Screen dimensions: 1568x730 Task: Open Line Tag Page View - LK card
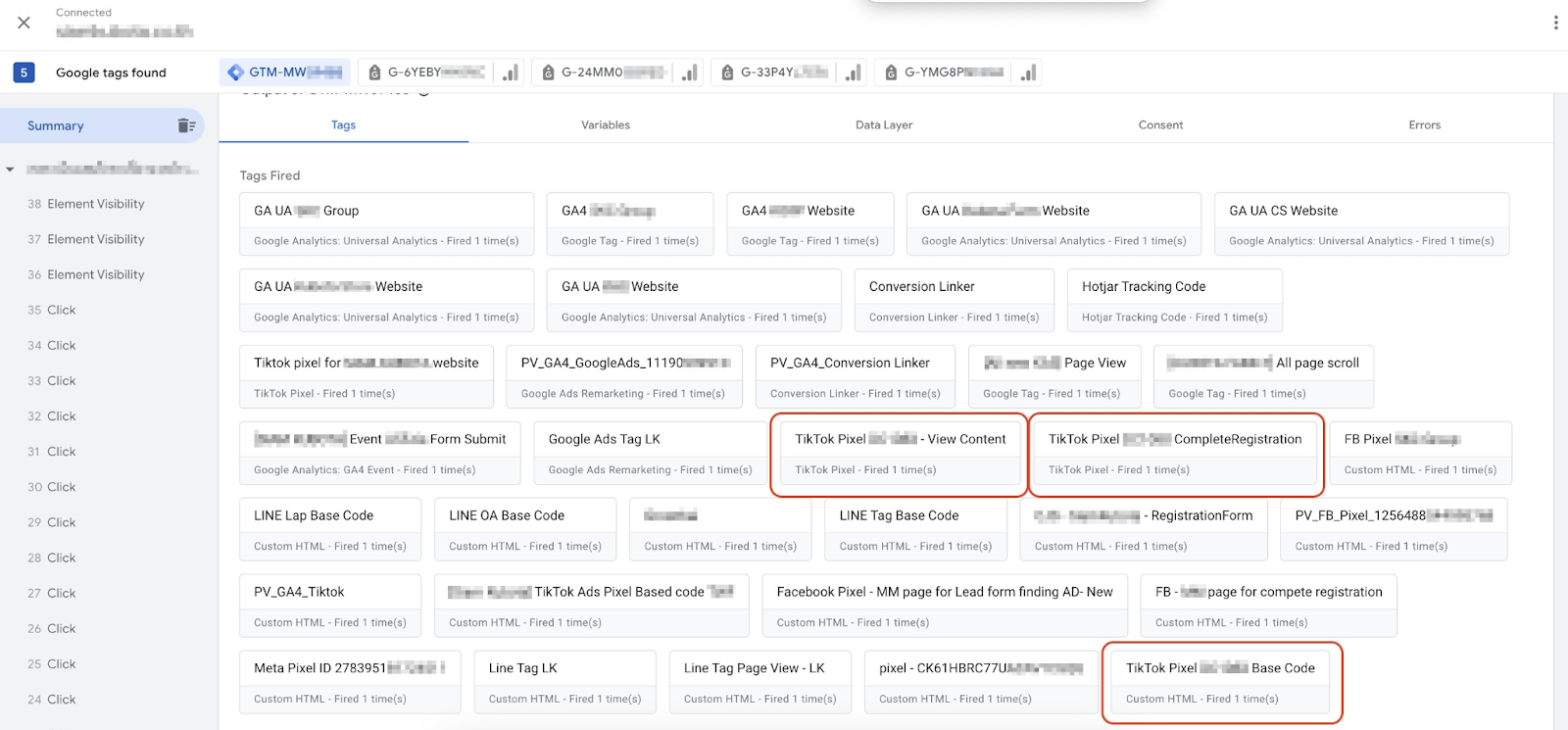click(x=759, y=683)
